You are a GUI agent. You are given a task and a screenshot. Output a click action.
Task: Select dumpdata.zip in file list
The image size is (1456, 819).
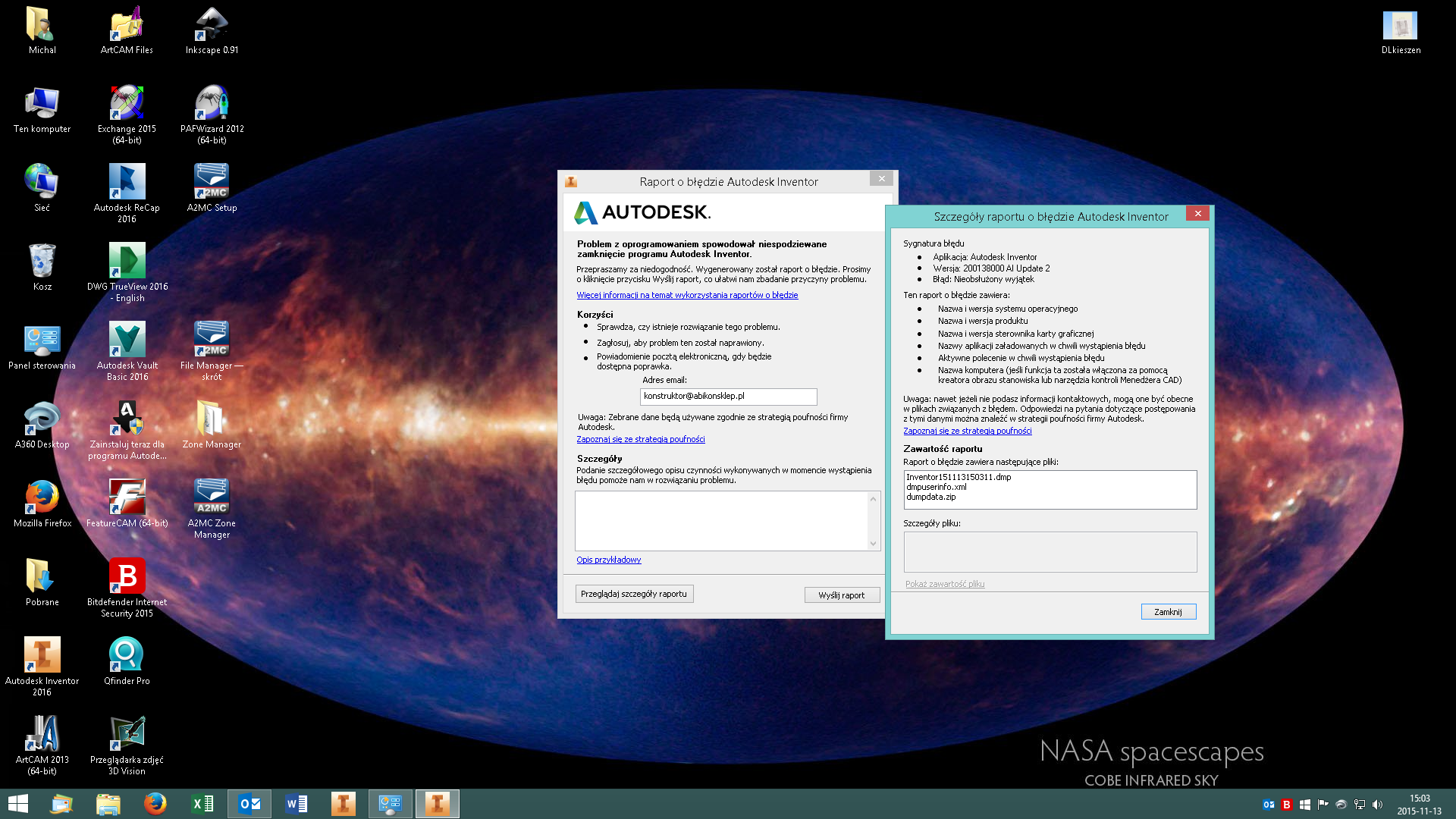[930, 497]
